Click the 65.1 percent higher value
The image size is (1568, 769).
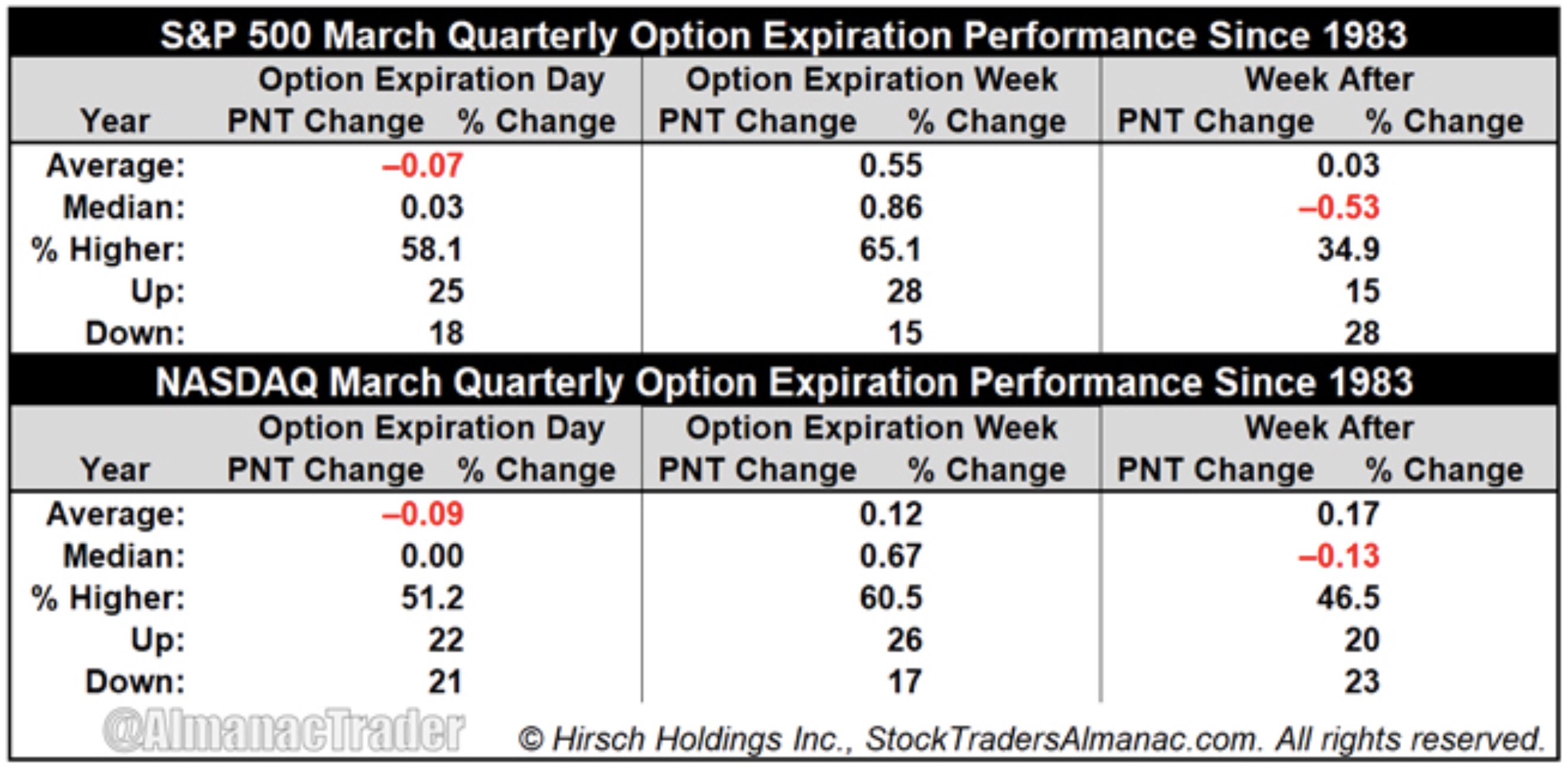pyautogui.click(x=891, y=250)
